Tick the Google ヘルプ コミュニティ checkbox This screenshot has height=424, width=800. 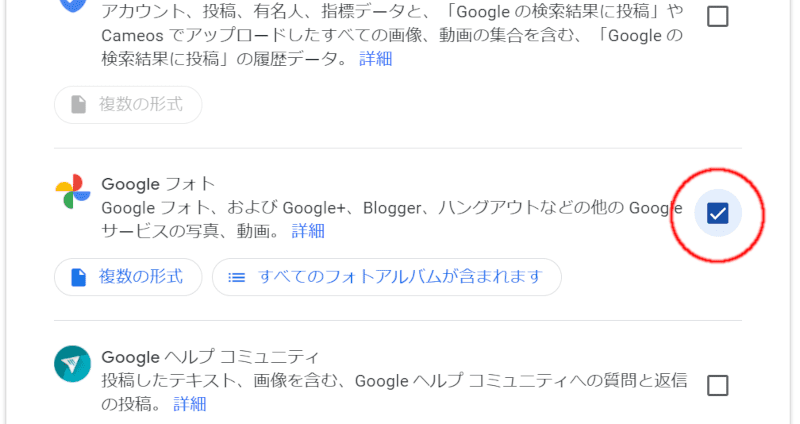tap(717, 385)
